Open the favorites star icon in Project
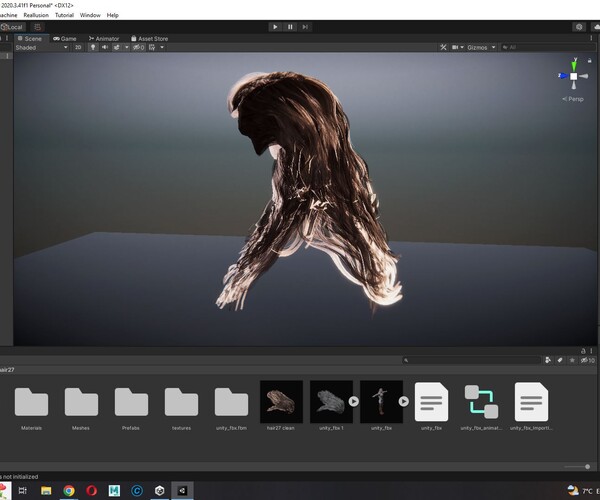This screenshot has height=500, width=600. [572, 360]
